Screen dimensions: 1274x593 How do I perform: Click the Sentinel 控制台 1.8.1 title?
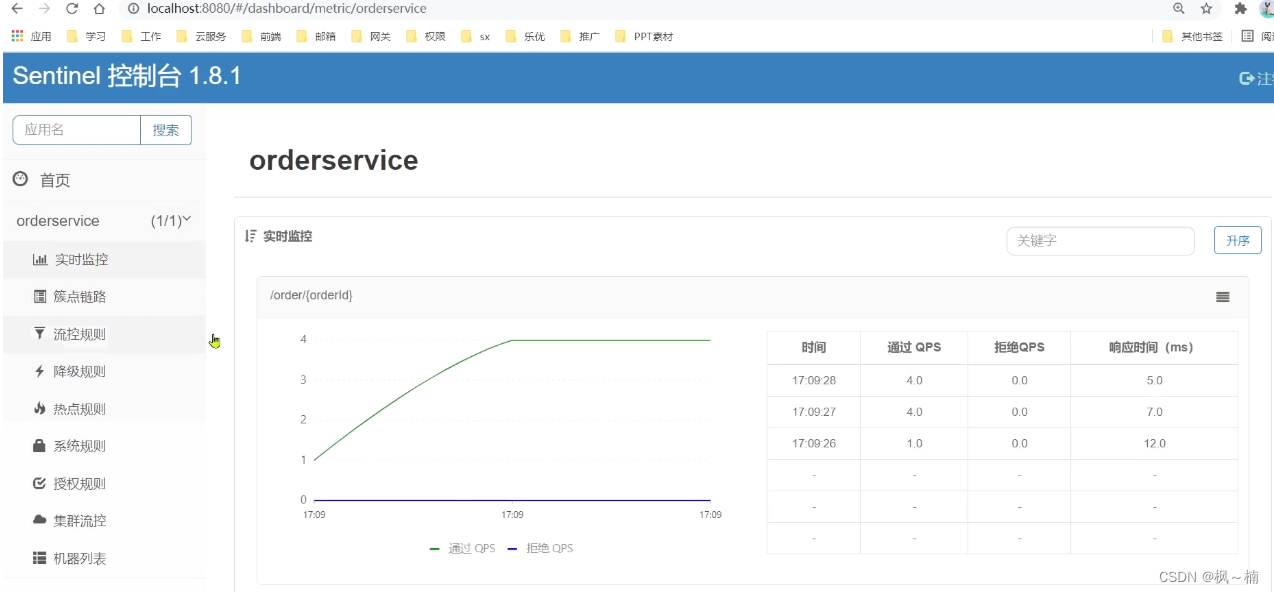coord(127,76)
